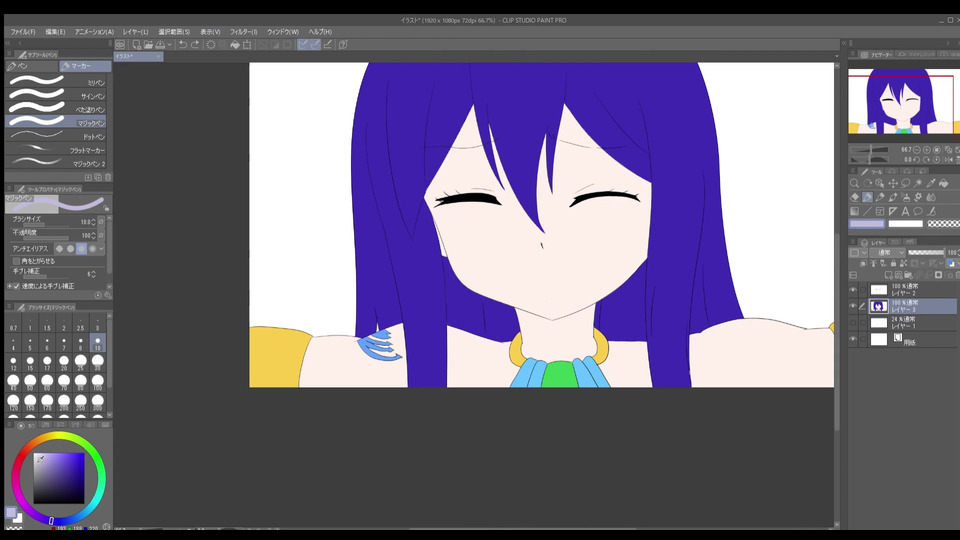Select the Eyedropper tool
960x540 pixels.
(x=931, y=183)
